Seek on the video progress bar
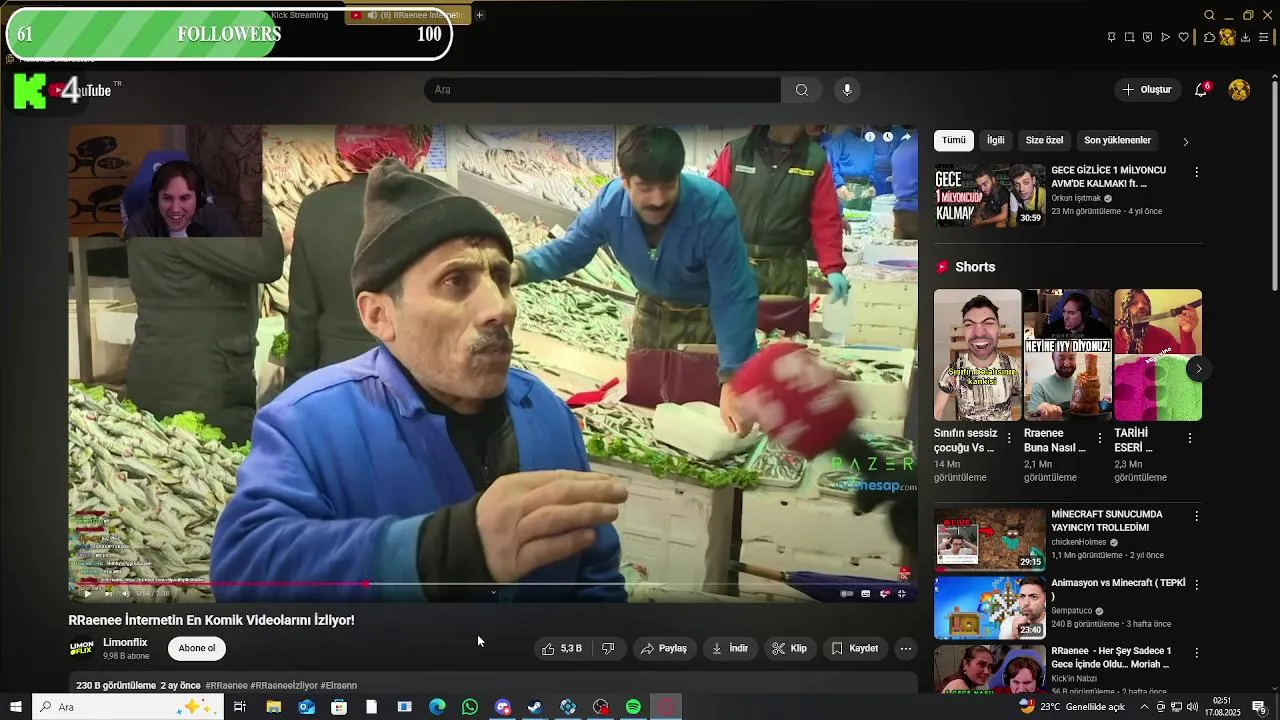 [x=492, y=584]
